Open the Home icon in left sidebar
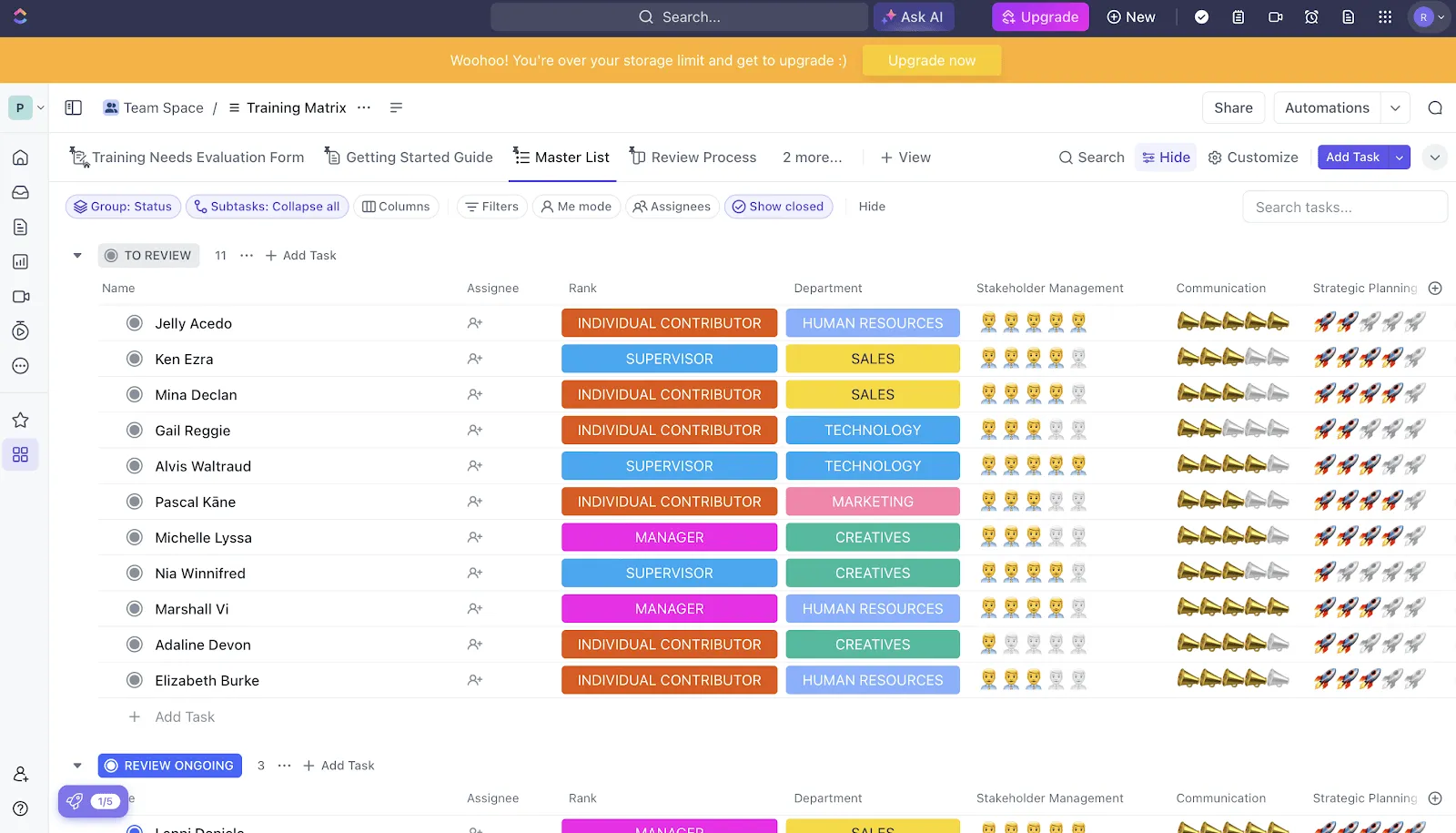Viewport: 1456px width, 833px height. point(20,157)
